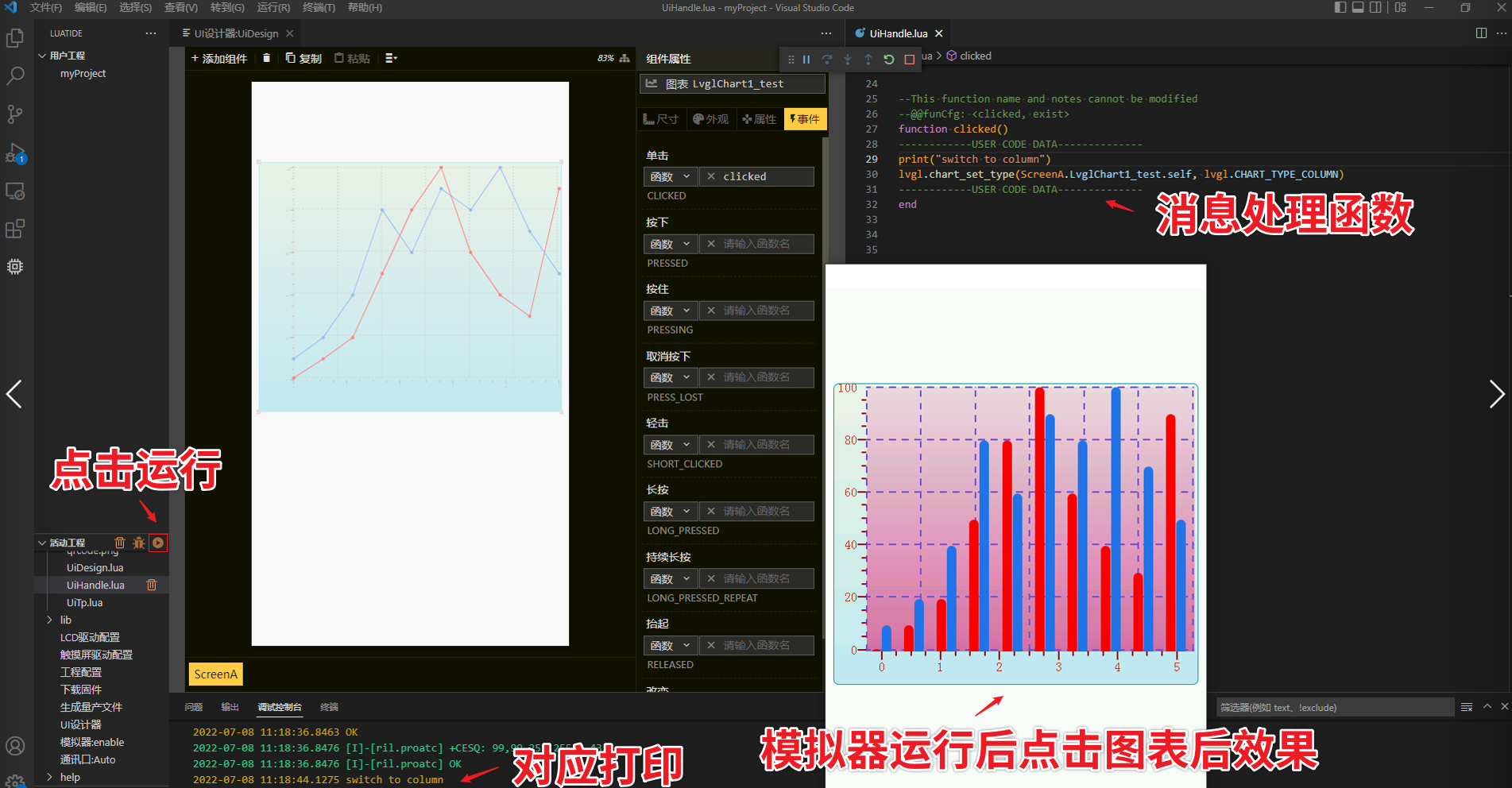Delete UiHandle.lua with its trash icon
Viewport: 1512px width, 788px height.
tap(152, 585)
